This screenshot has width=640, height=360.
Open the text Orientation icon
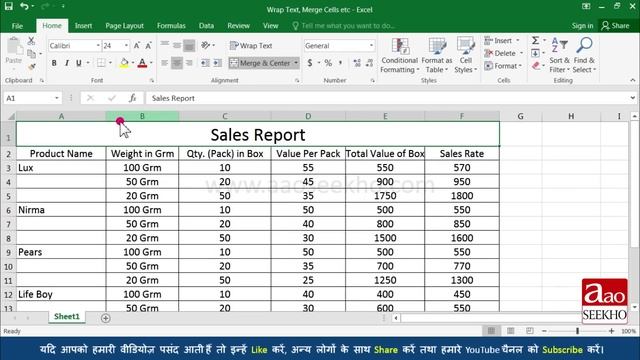(206, 45)
